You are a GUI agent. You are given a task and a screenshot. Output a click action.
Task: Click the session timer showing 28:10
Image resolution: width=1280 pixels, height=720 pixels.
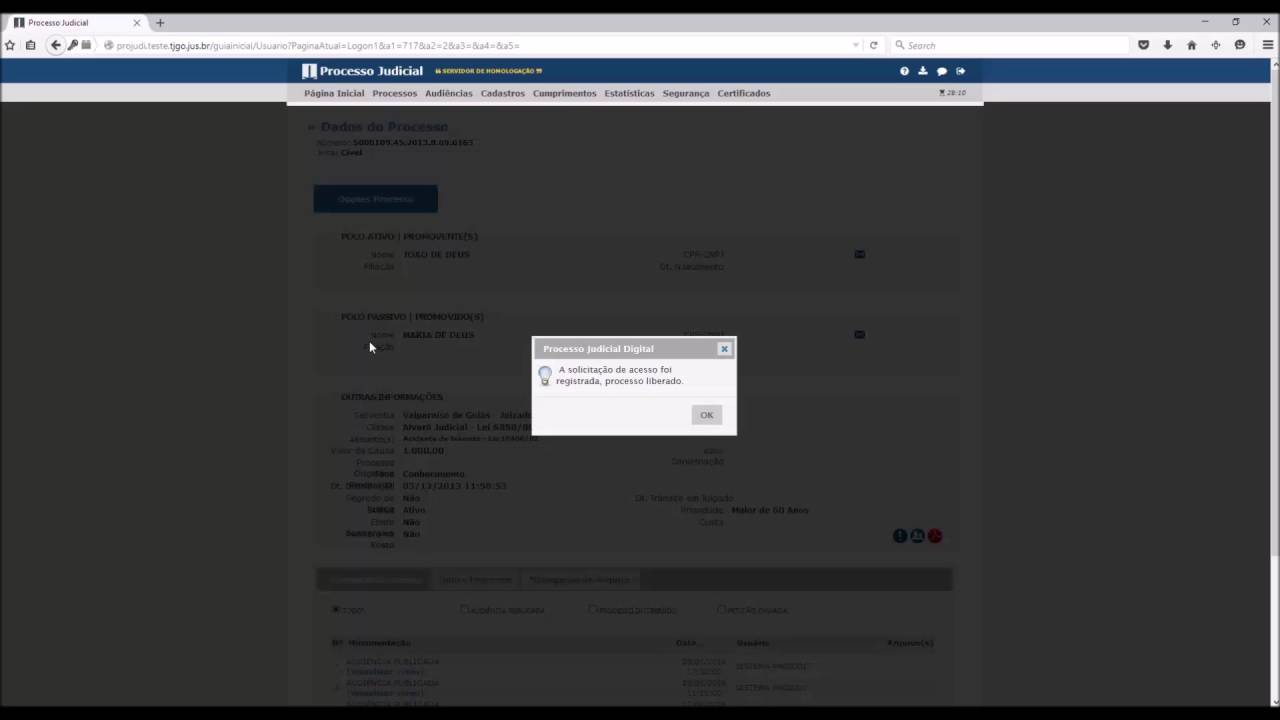[952, 93]
